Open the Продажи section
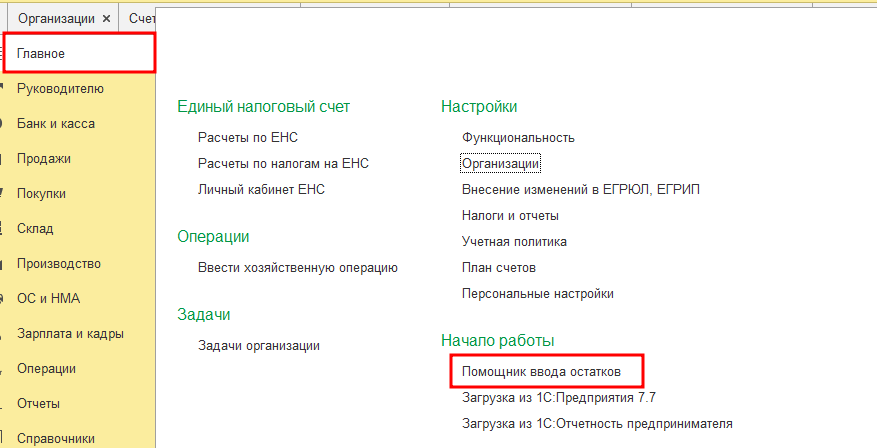The height and width of the screenshot is (448, 877). pyautogui.click(x=44, y=159)
